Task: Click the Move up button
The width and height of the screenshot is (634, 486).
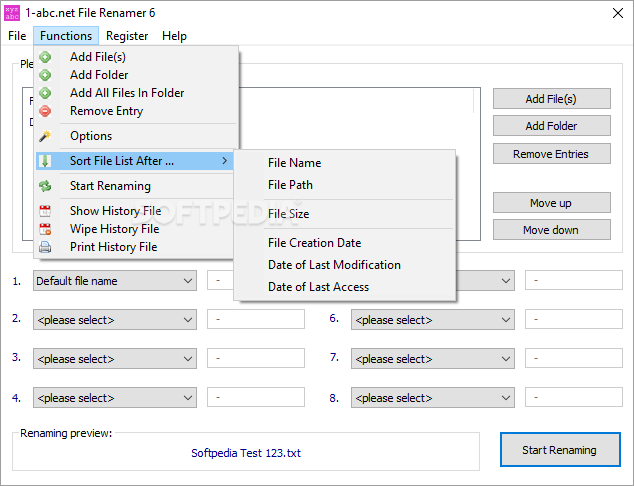Action: pos(552,203)
